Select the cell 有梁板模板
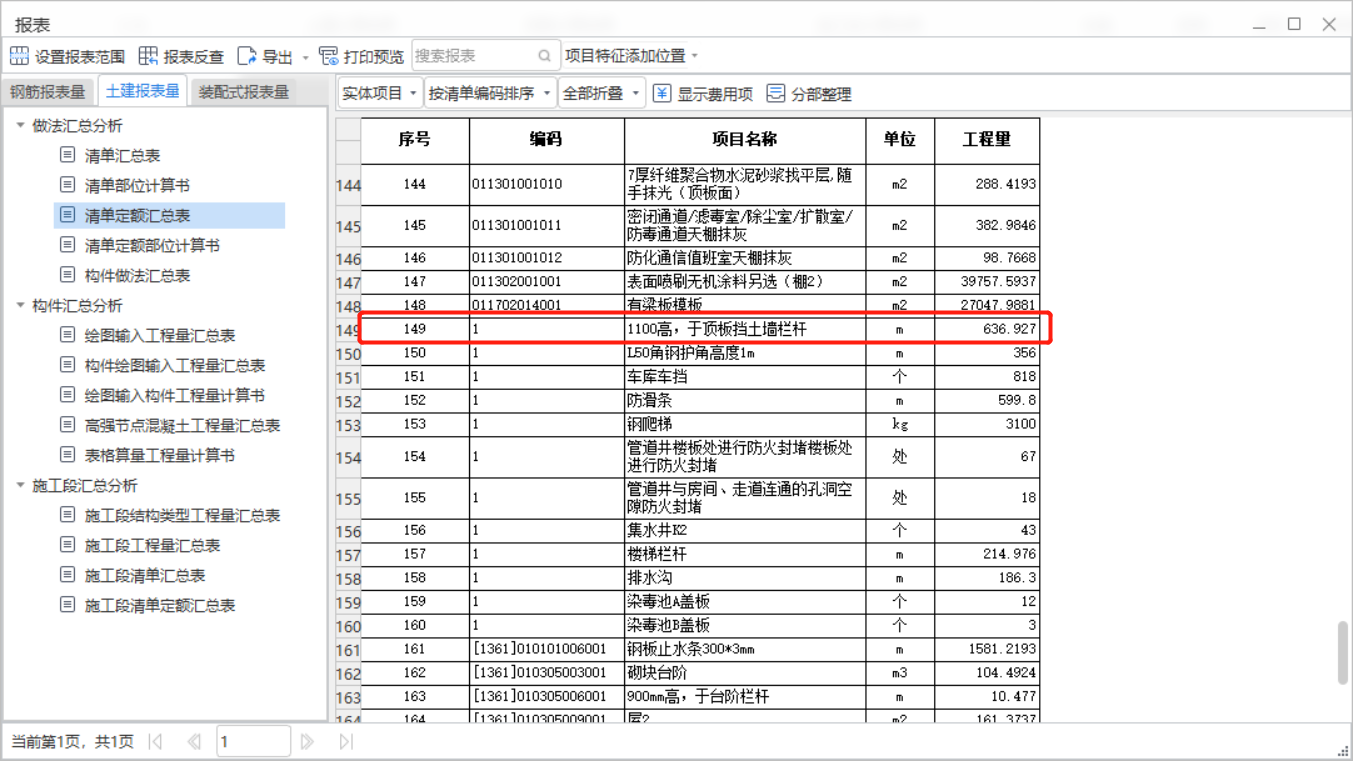 click(745, 305)
